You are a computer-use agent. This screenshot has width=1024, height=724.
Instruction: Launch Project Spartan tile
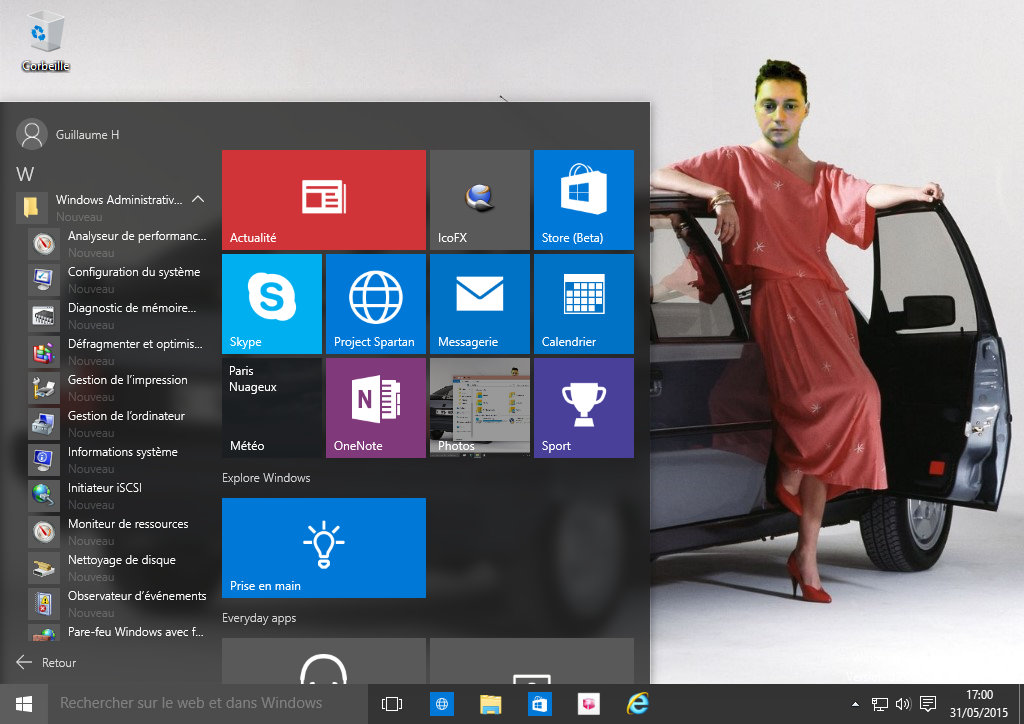tap(376, 304)
